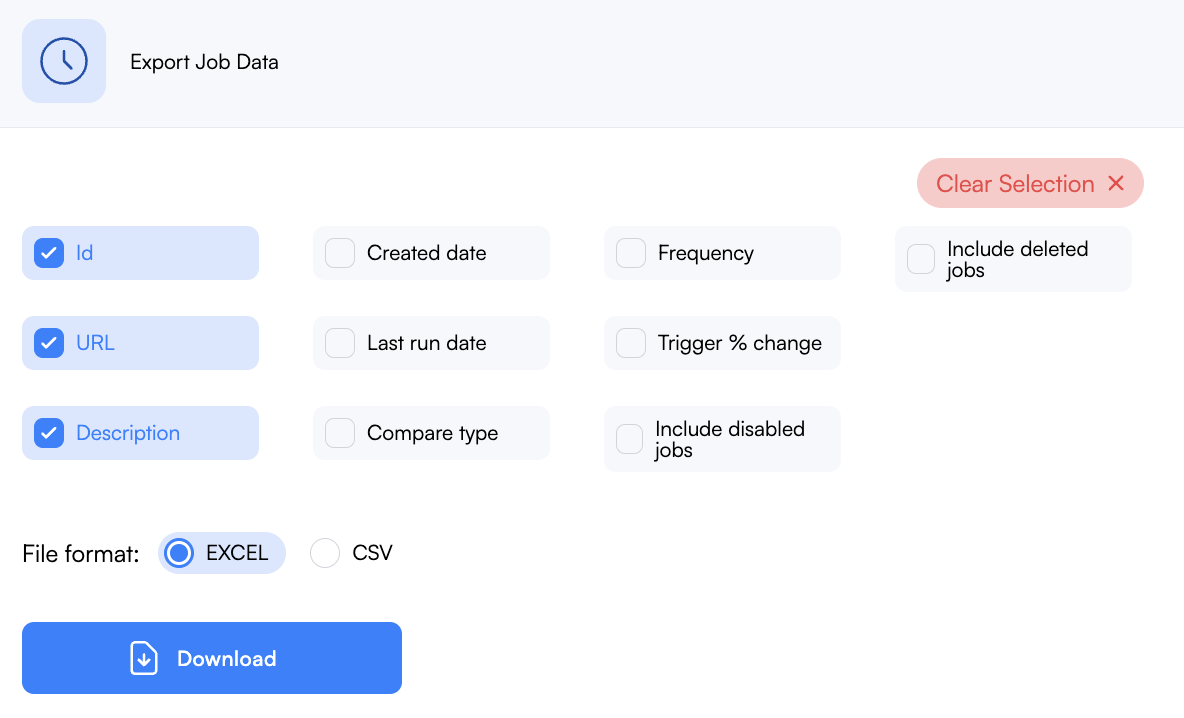
Task: Tick the Trigger % change checkbox
Action: [x=631, y=343]
